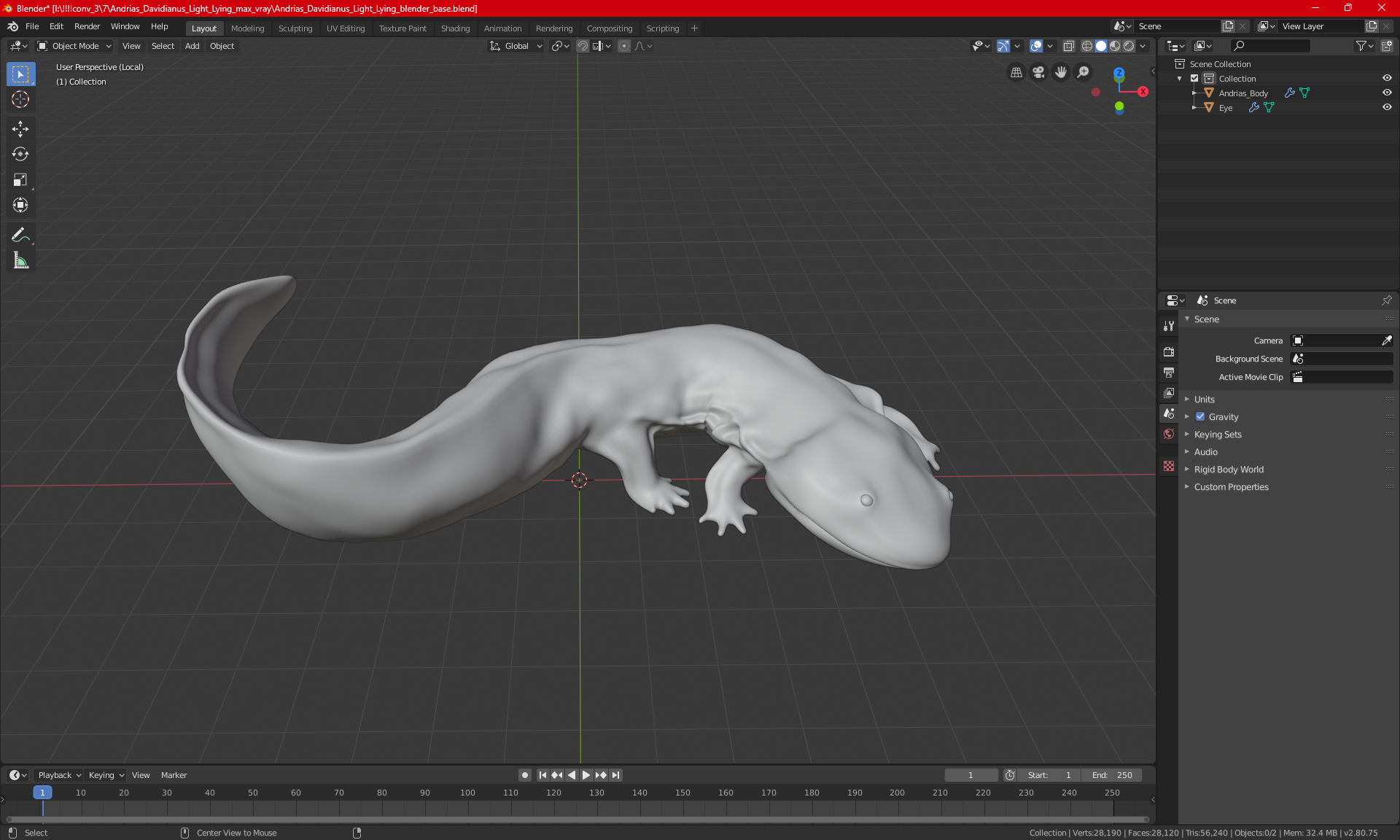Hide Andrias_Body with its eye icon
Image resolution: width=1400 pixels, height=840 pixels.
click(1387, 93)
